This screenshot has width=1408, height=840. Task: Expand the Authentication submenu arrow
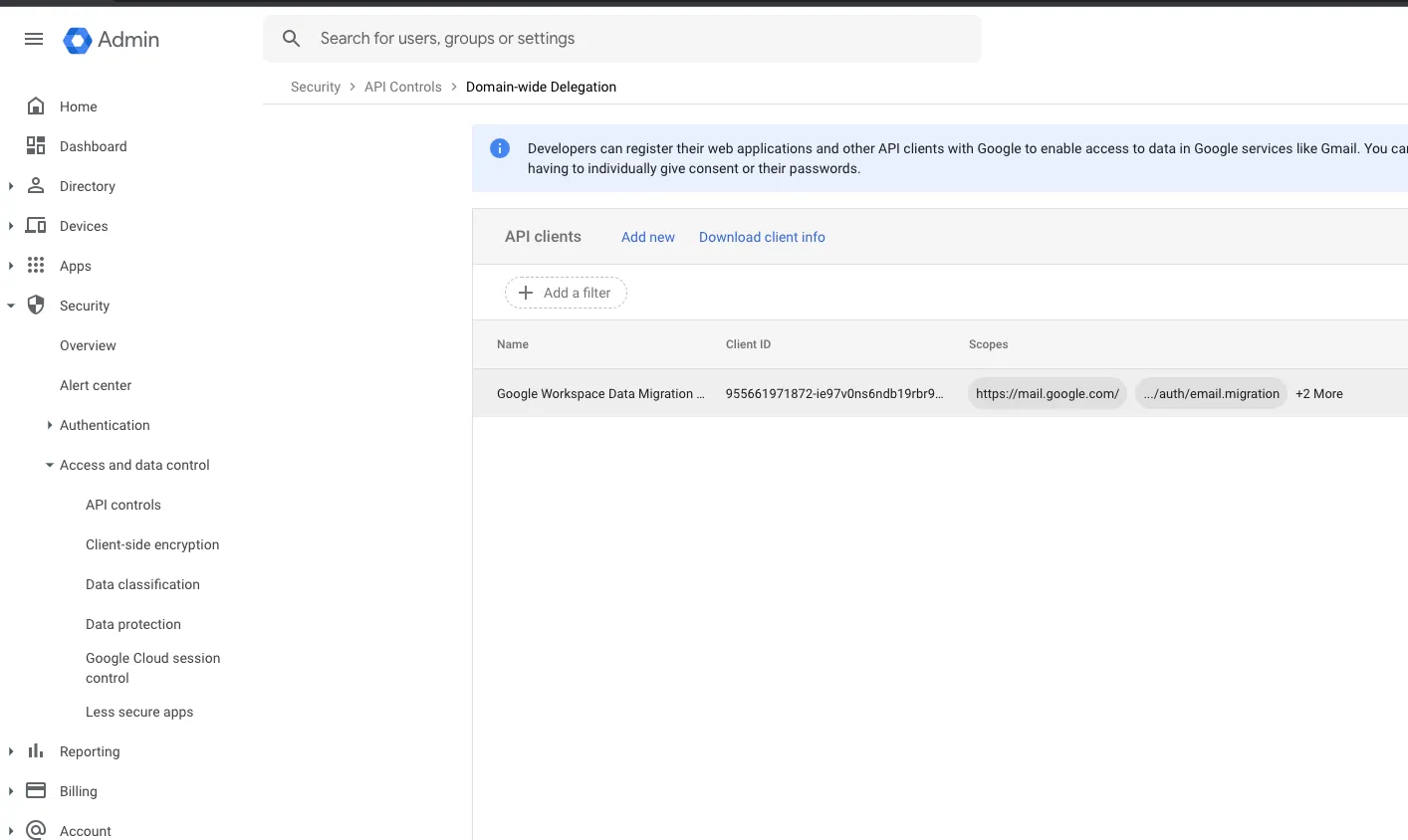(50, 425)
